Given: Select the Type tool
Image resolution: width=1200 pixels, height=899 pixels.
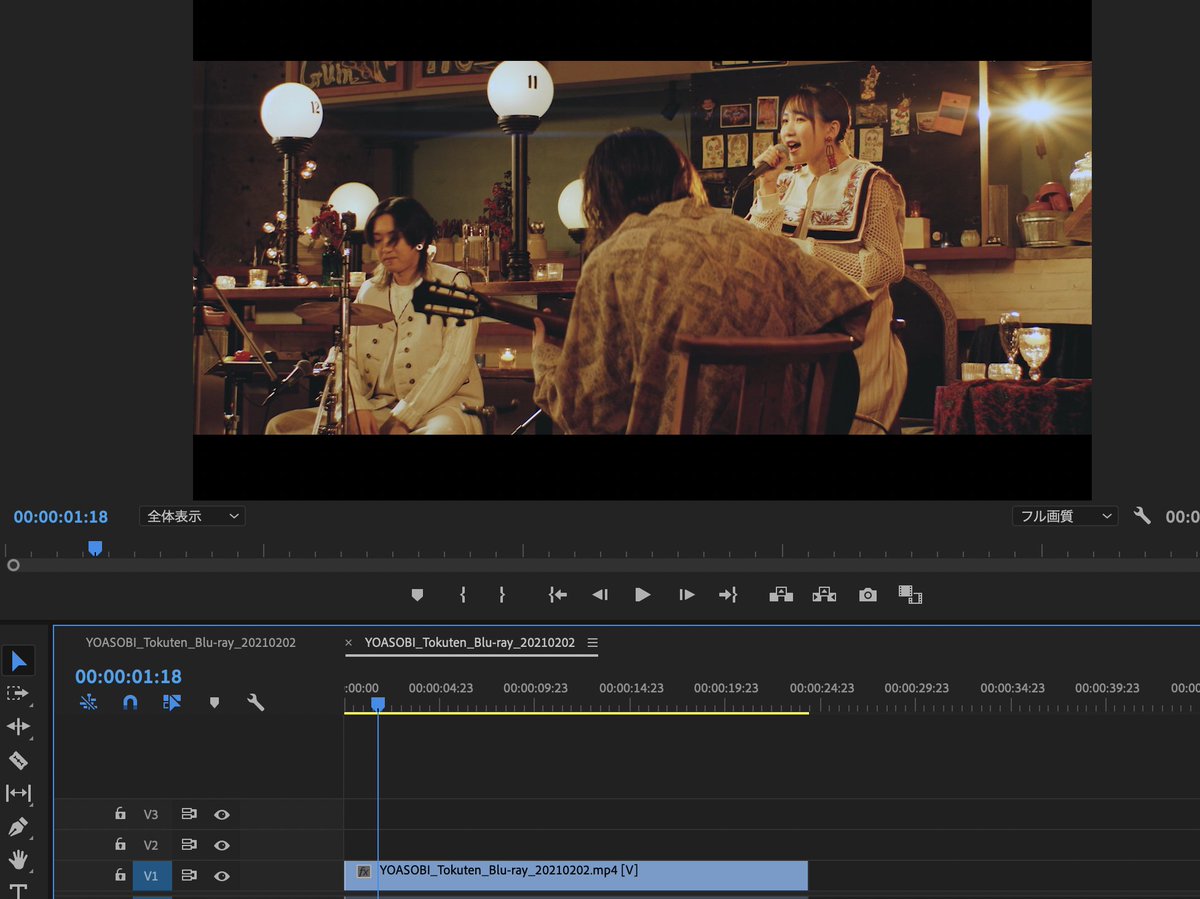Looking at the screenshot, I should 18,890.
